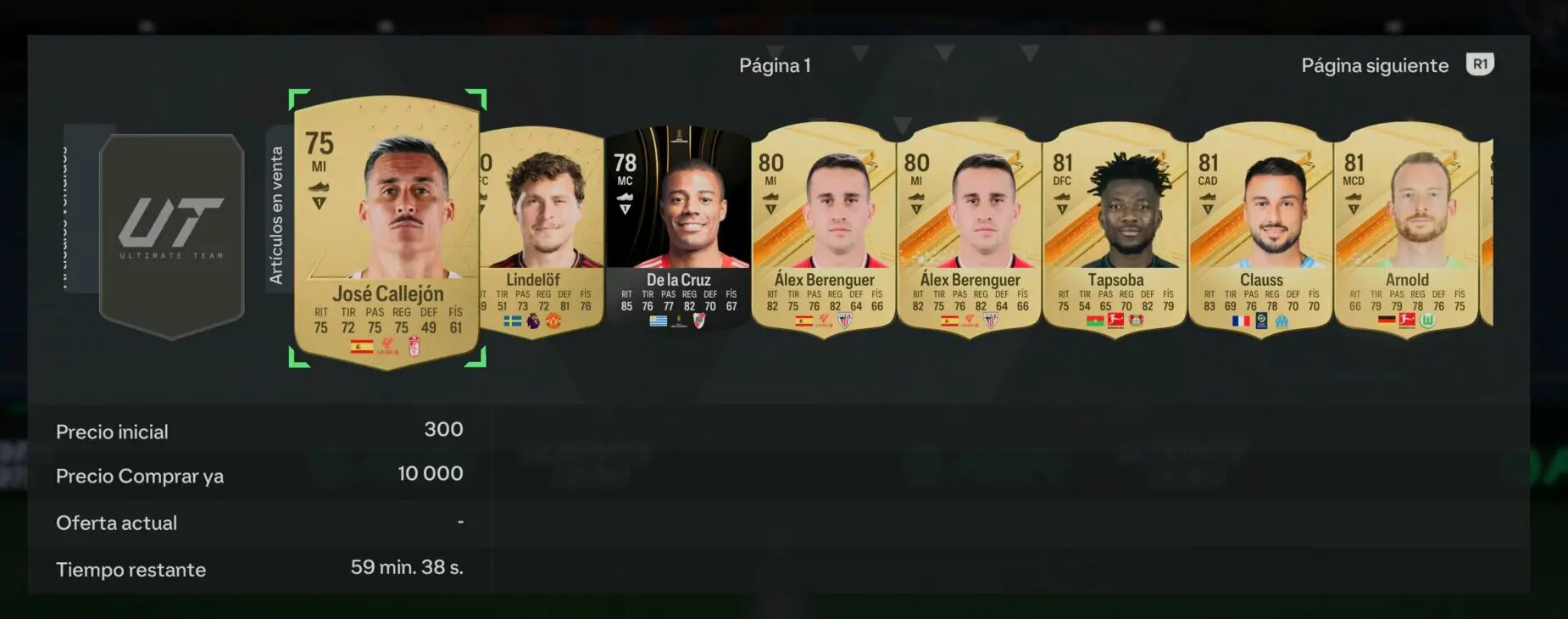The image size is (1568, 619).
Task: Choose the Tapsoba 81 DFC card
Action: click(x=1115, y=229)
